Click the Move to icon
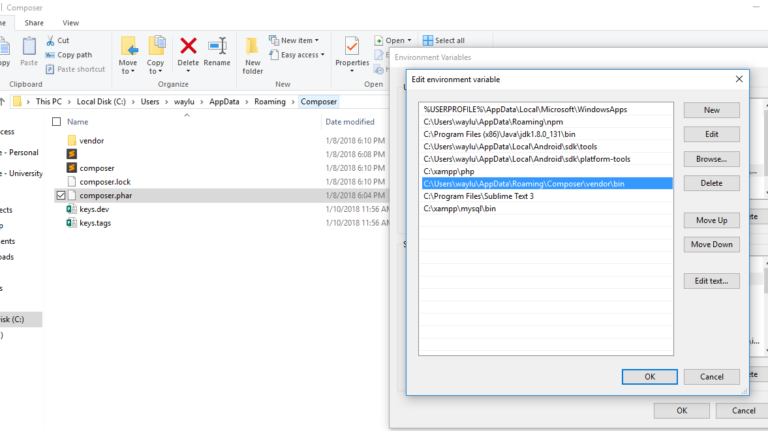The width and height of the screenshot is (768, 431). 129,46
